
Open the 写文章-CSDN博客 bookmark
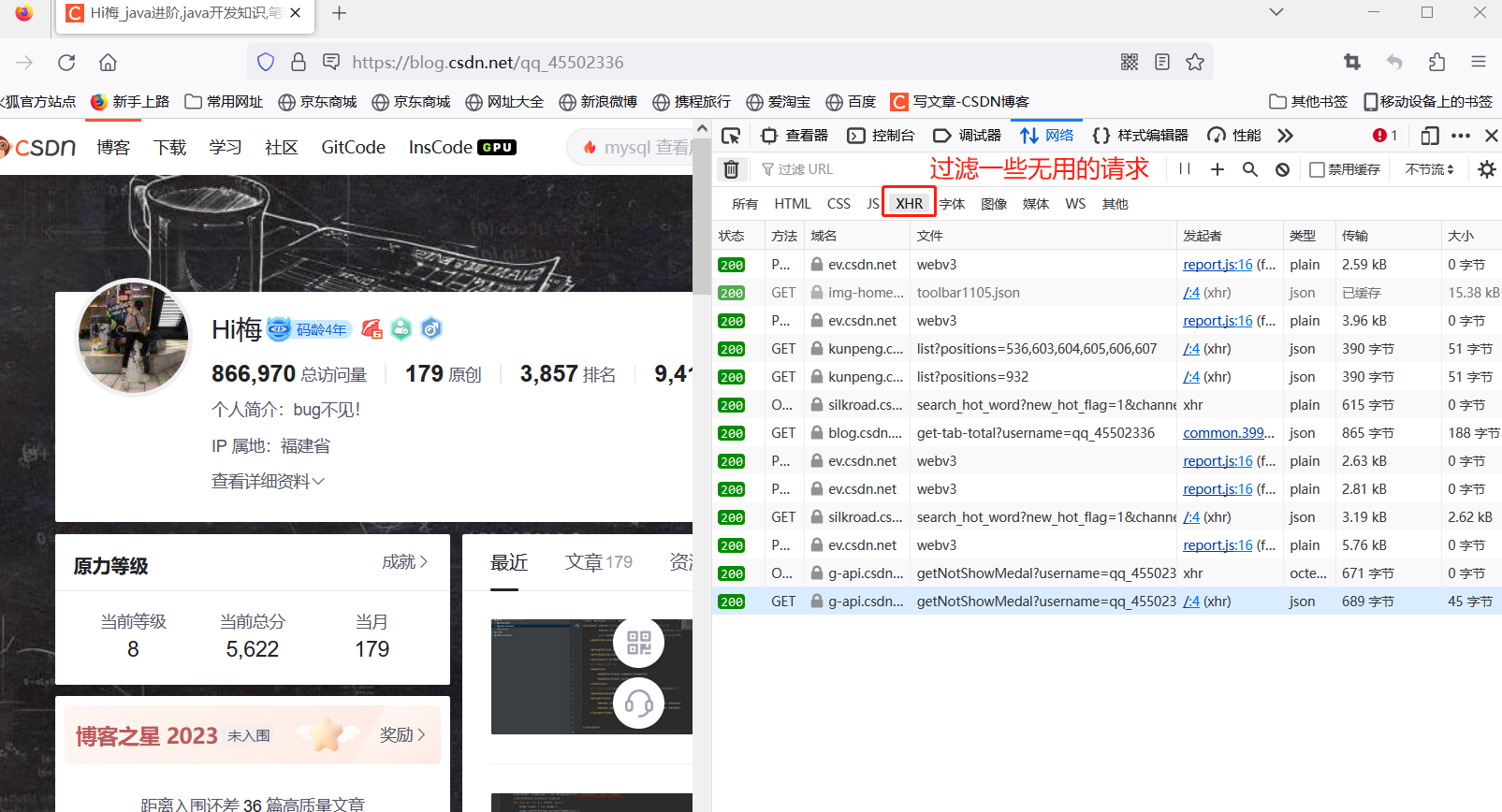(x=959, y=101)
